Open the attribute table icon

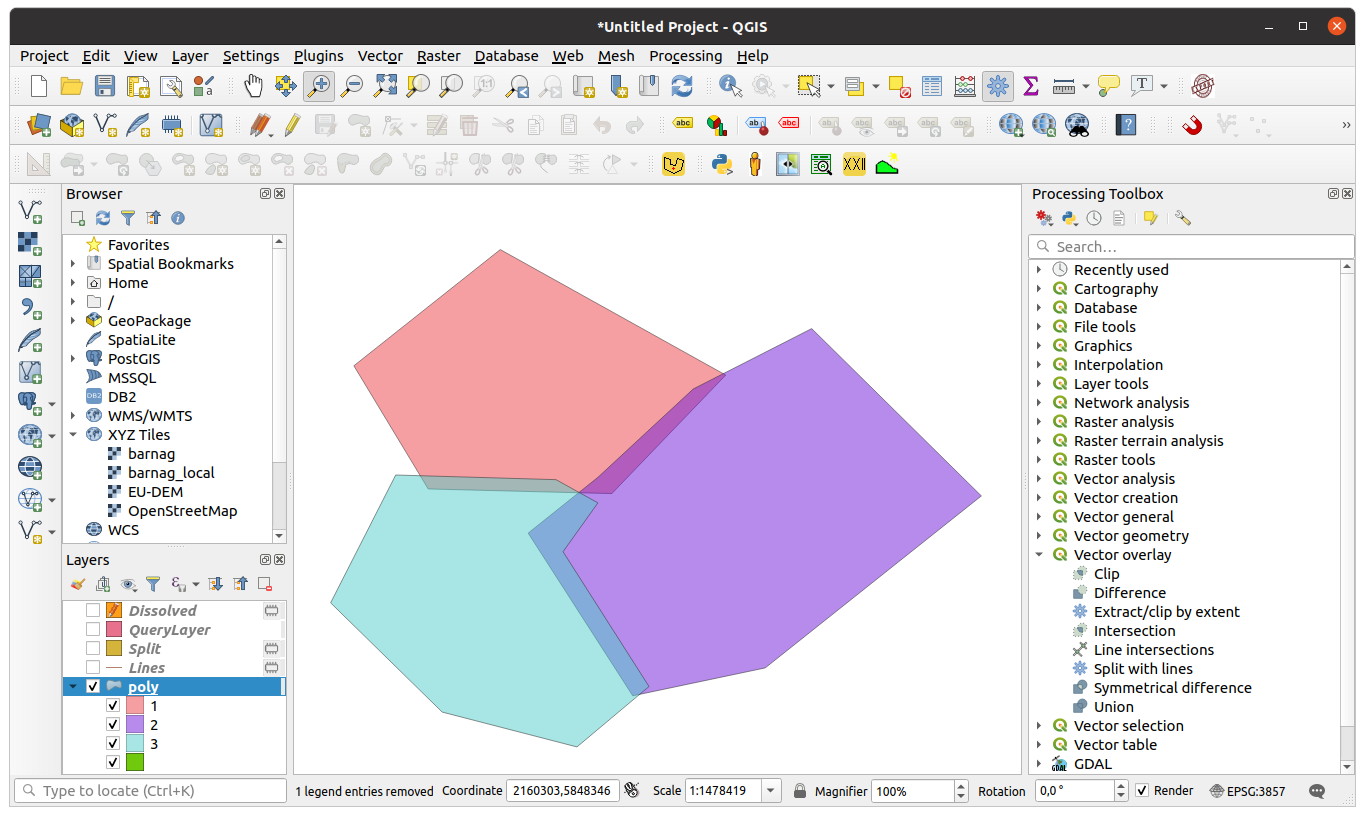pyautogui.click(x=932, y=86)
